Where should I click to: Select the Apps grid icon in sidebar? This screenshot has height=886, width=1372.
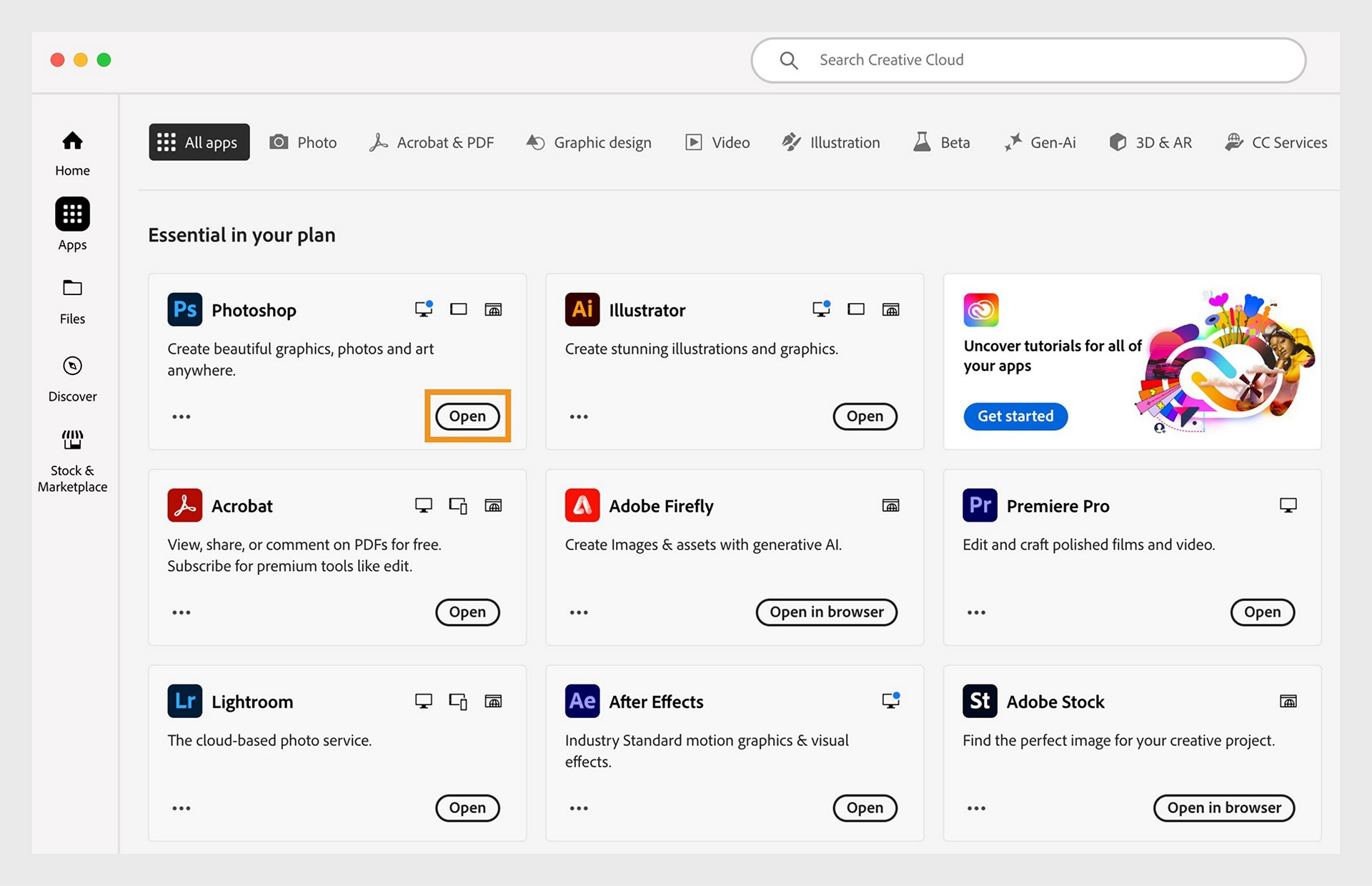72,214
